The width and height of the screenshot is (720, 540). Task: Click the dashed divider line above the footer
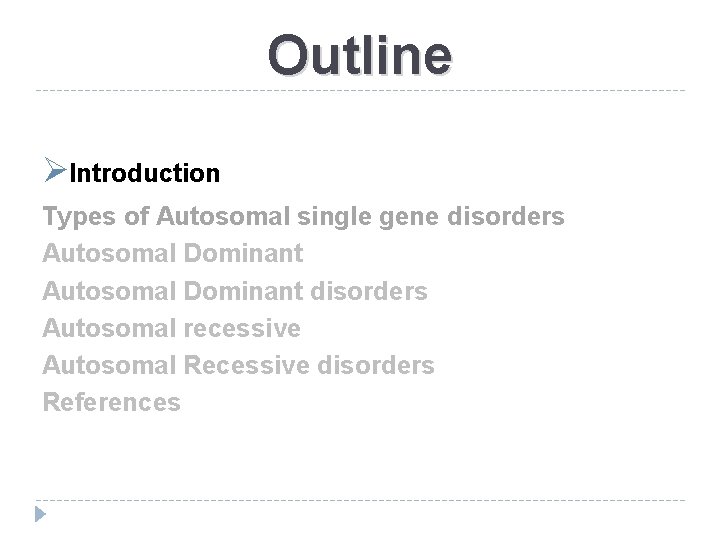[x=360, y=499]
